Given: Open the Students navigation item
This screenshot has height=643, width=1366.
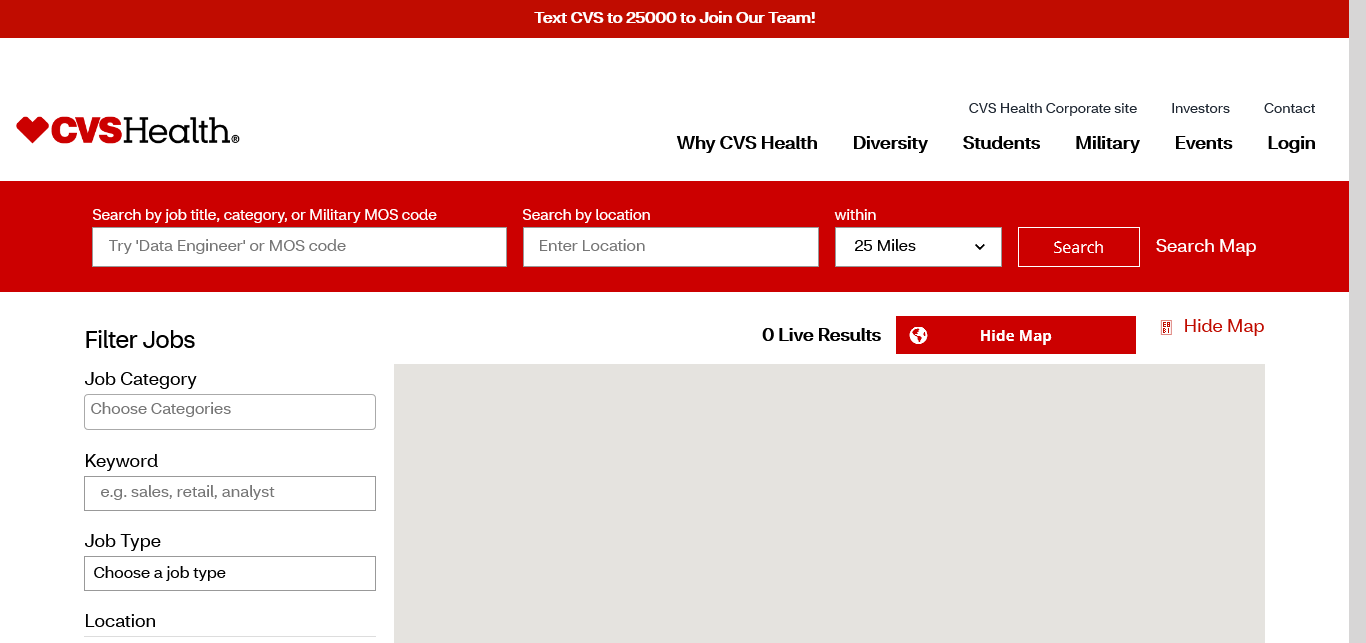Looking at the screenshot, I should coord(1000,143).
